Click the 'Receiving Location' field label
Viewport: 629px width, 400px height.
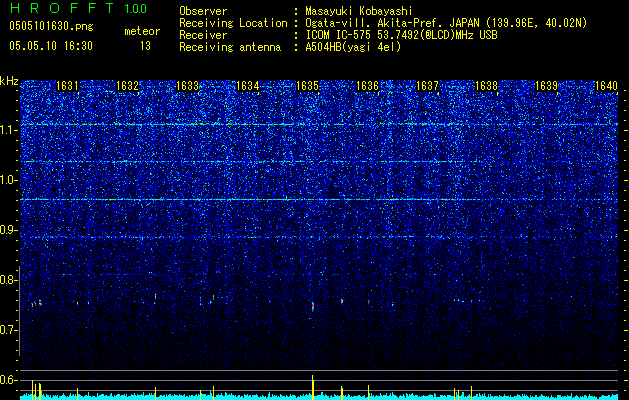click(233, 23)
